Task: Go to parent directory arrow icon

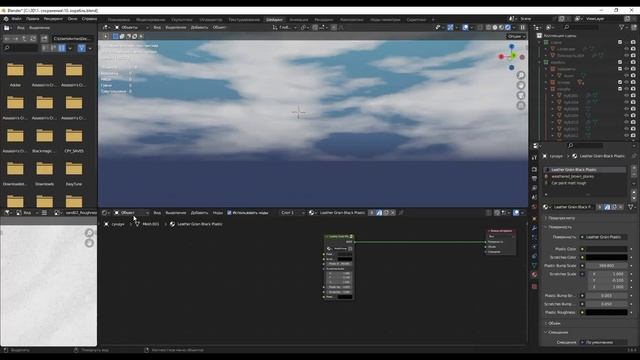Action: click(x=24, y=38)
